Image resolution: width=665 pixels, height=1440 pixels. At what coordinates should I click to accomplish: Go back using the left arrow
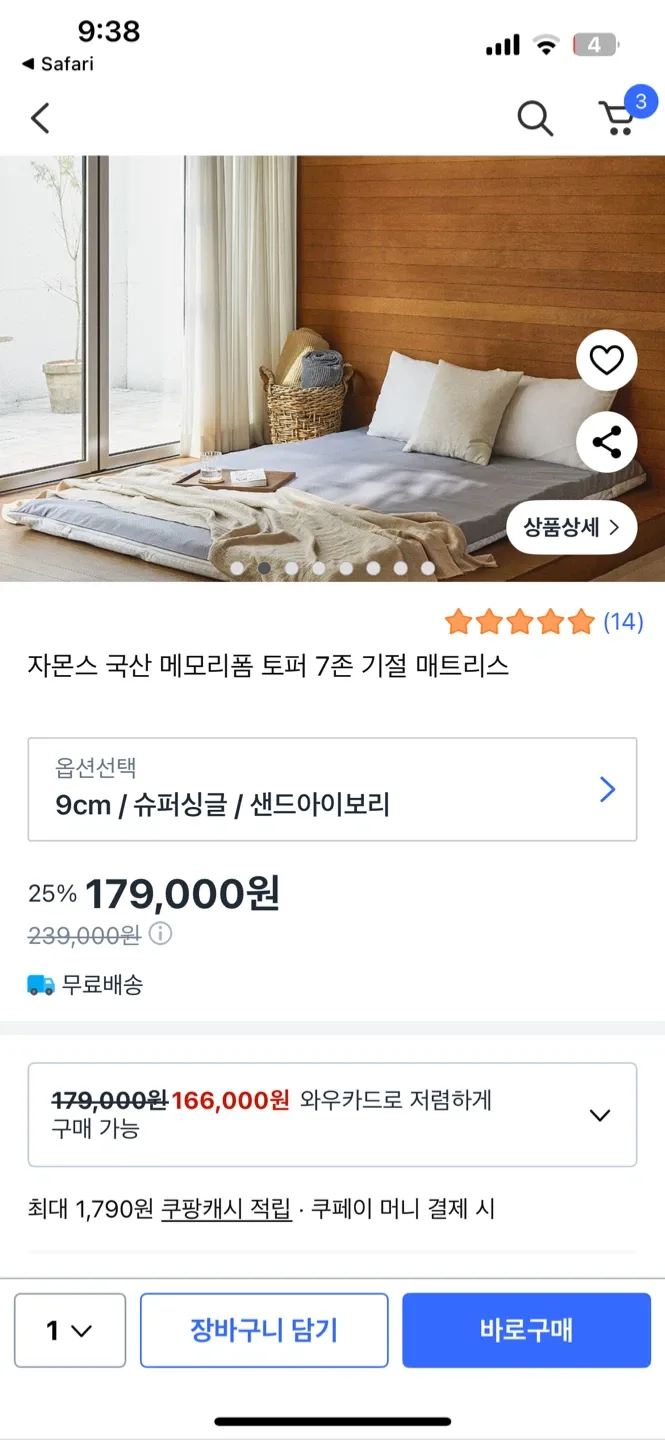tap(40, 119)
